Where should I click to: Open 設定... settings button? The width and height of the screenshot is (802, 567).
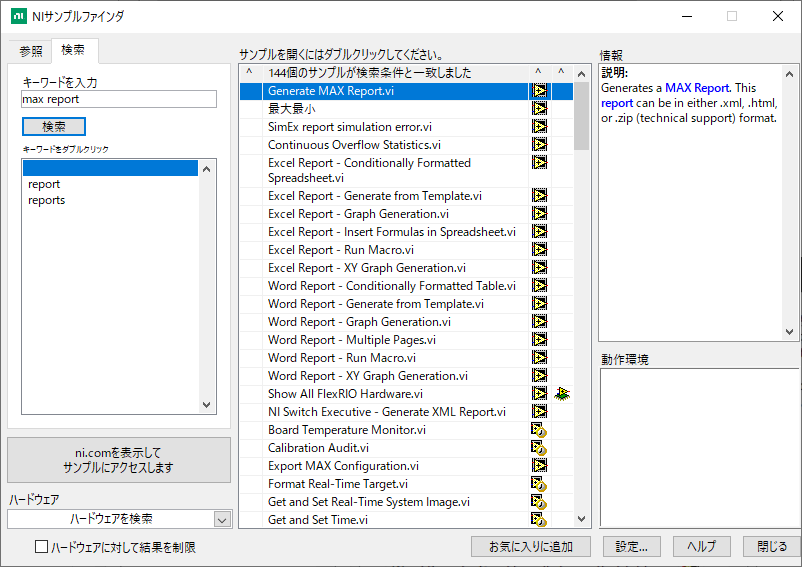[632, 547]
